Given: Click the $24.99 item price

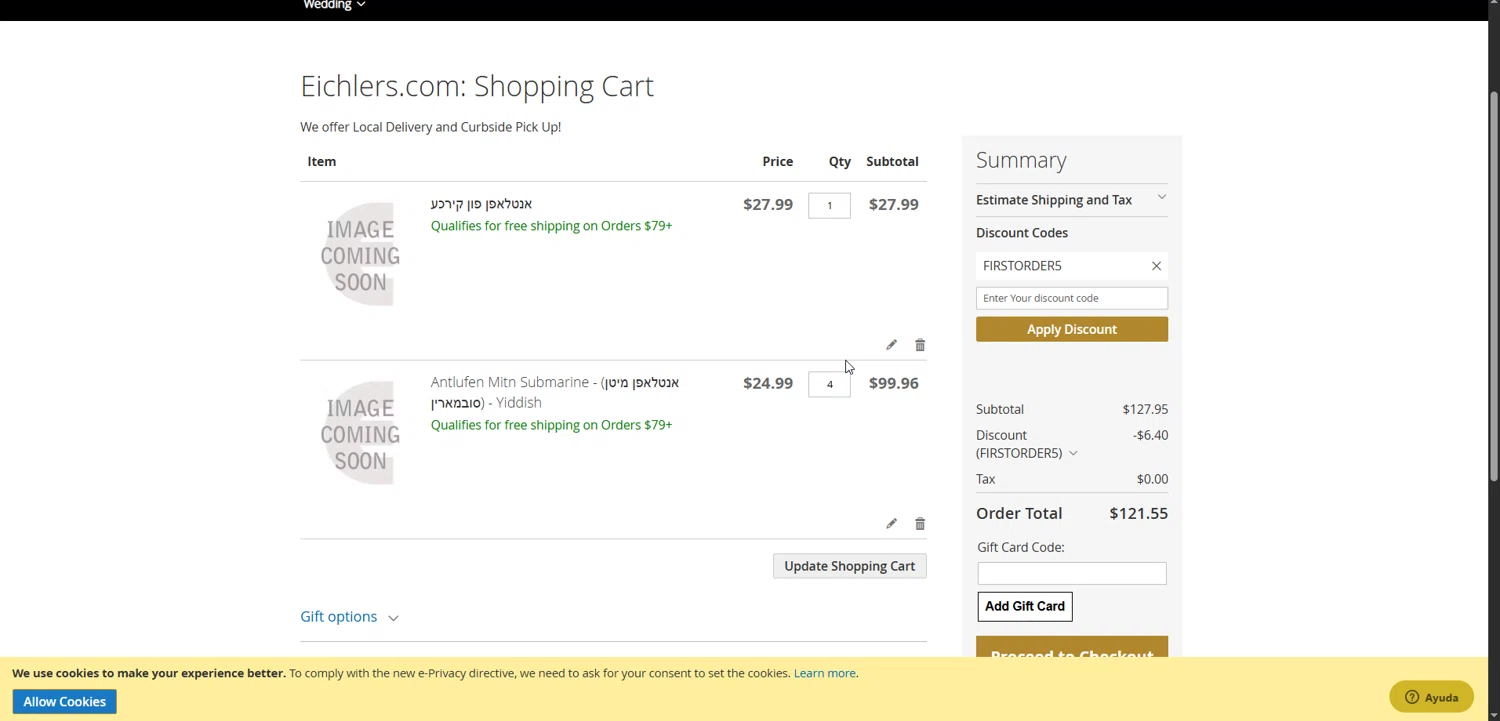Looking at the screenshot, I should coord(767,383).
